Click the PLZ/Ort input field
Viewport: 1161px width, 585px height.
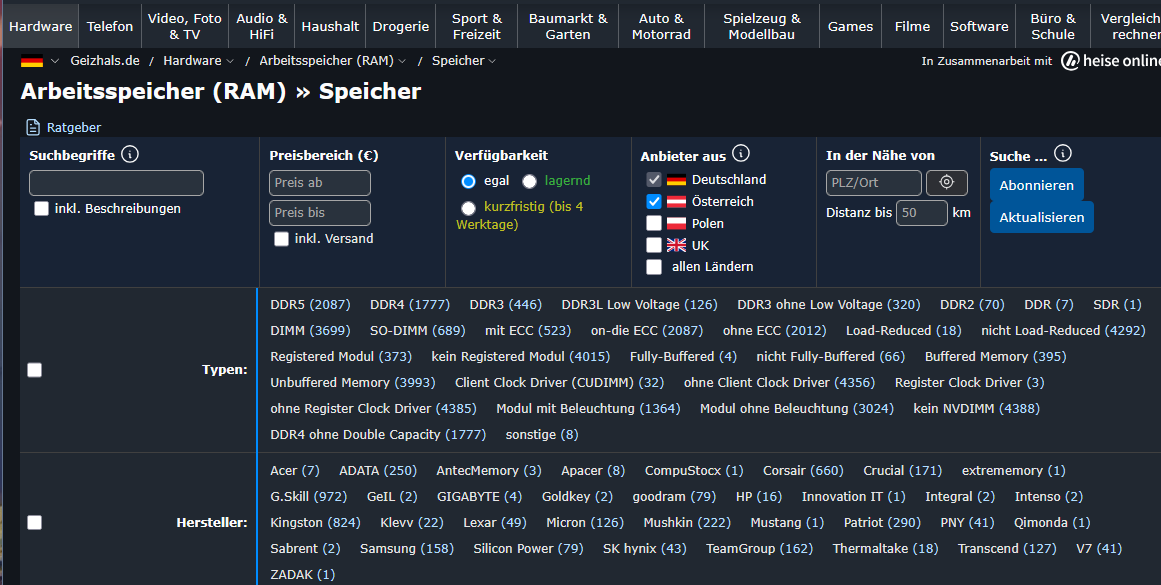tap(874, 183)
